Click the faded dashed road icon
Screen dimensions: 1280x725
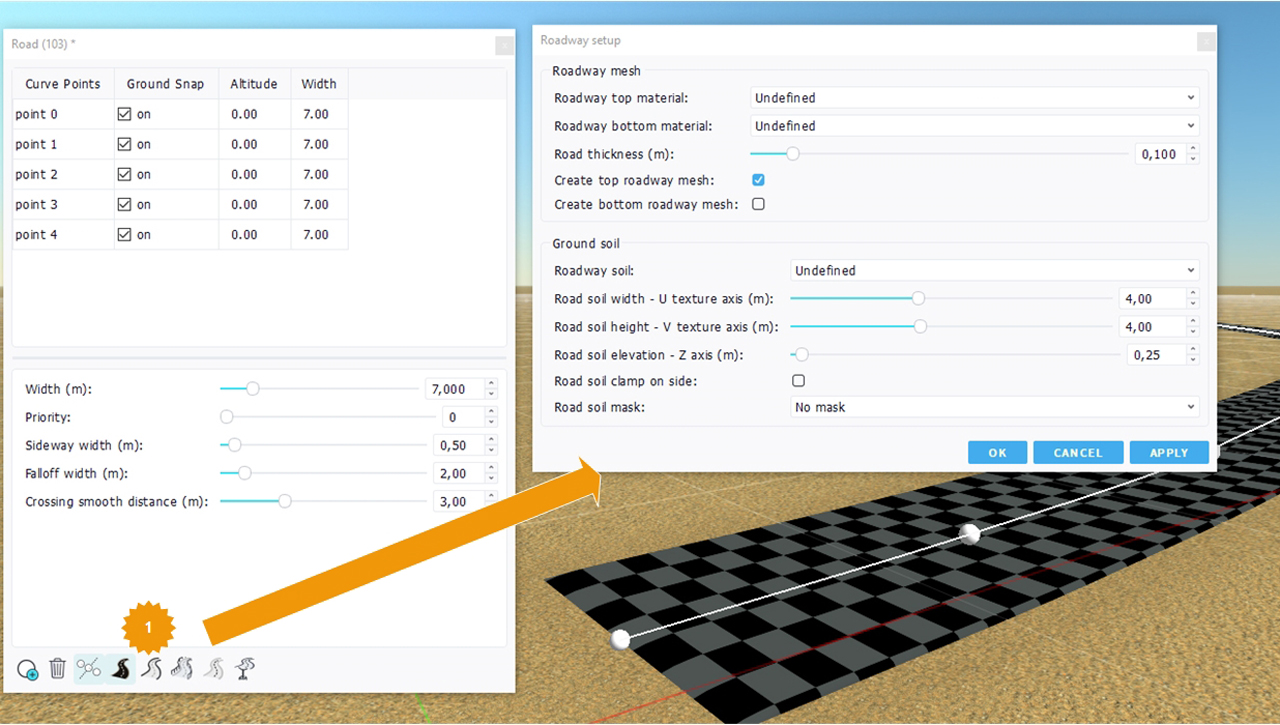(x=212, y=668)
